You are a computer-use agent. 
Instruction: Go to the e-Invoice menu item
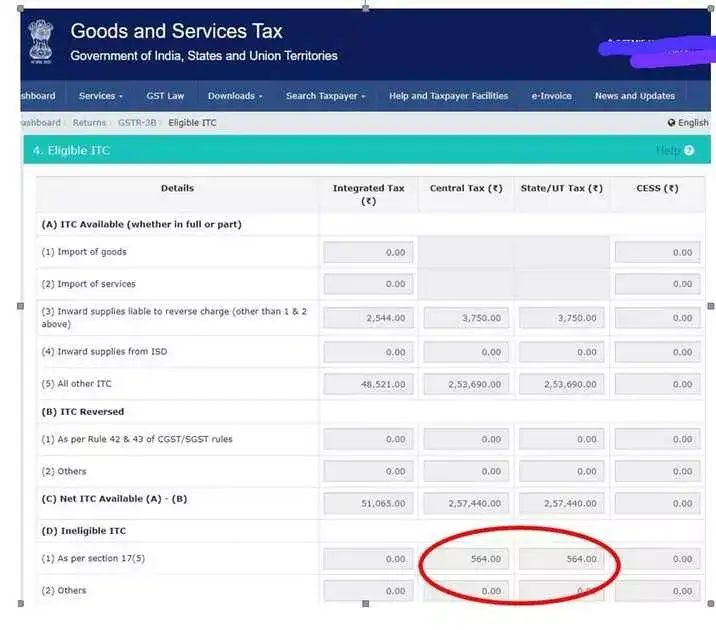pos(551,96)
